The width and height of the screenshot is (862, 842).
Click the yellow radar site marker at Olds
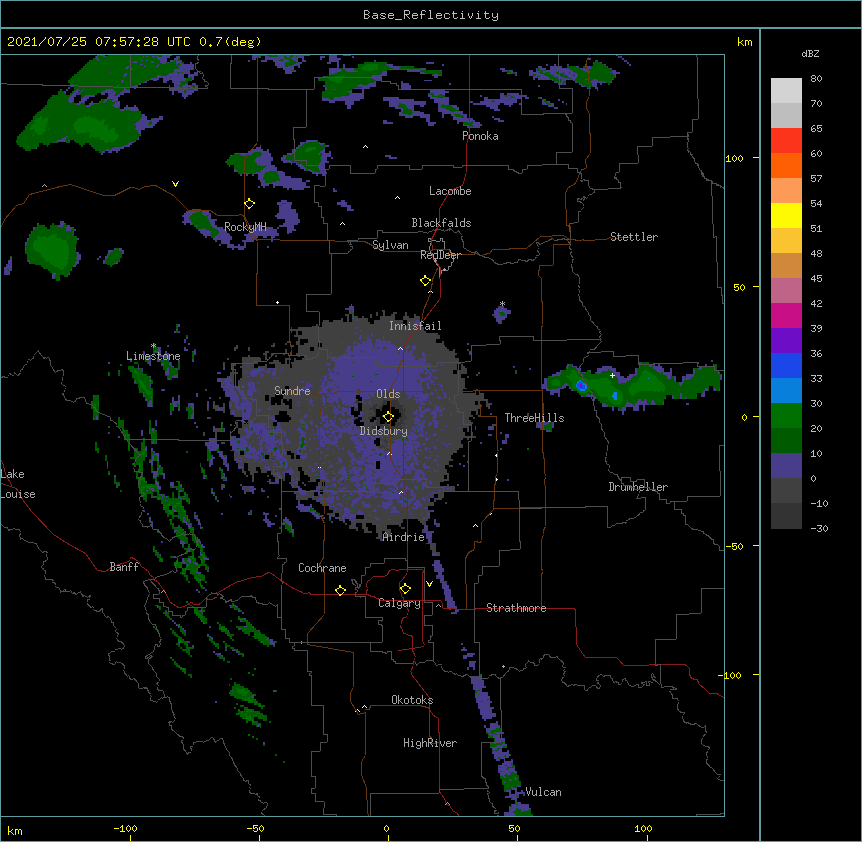(388, 417)
